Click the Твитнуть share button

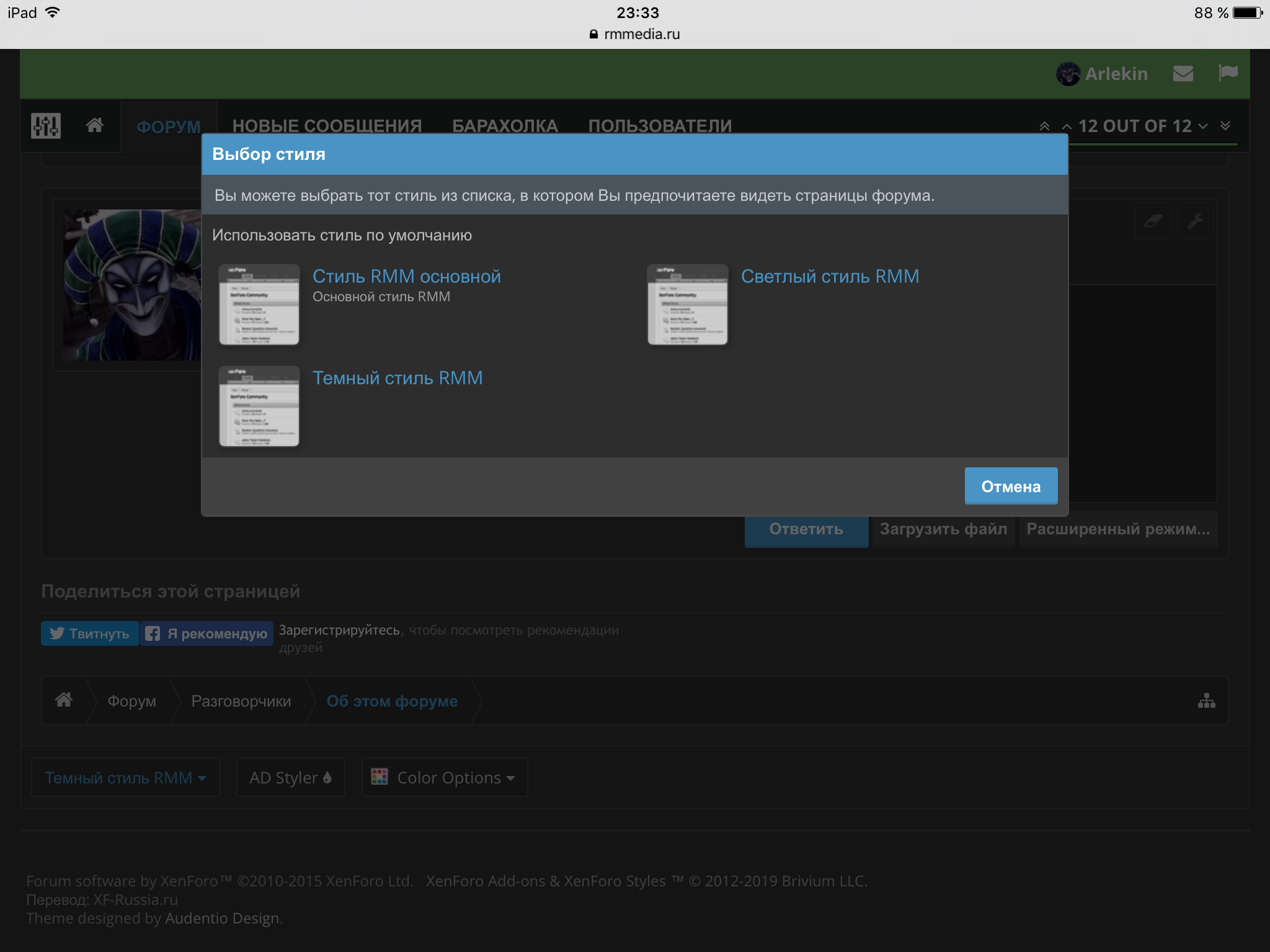pos(90,633)
